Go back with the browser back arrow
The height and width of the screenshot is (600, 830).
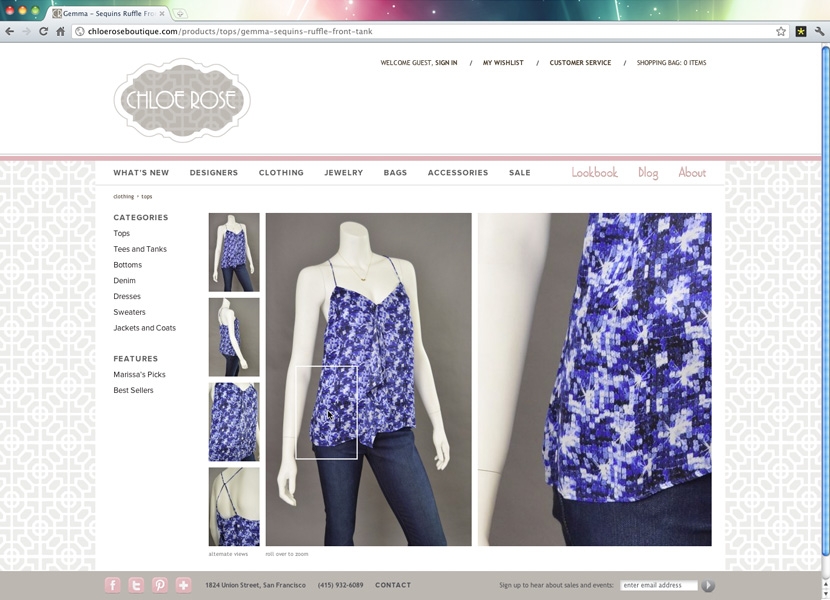point(10,31)
